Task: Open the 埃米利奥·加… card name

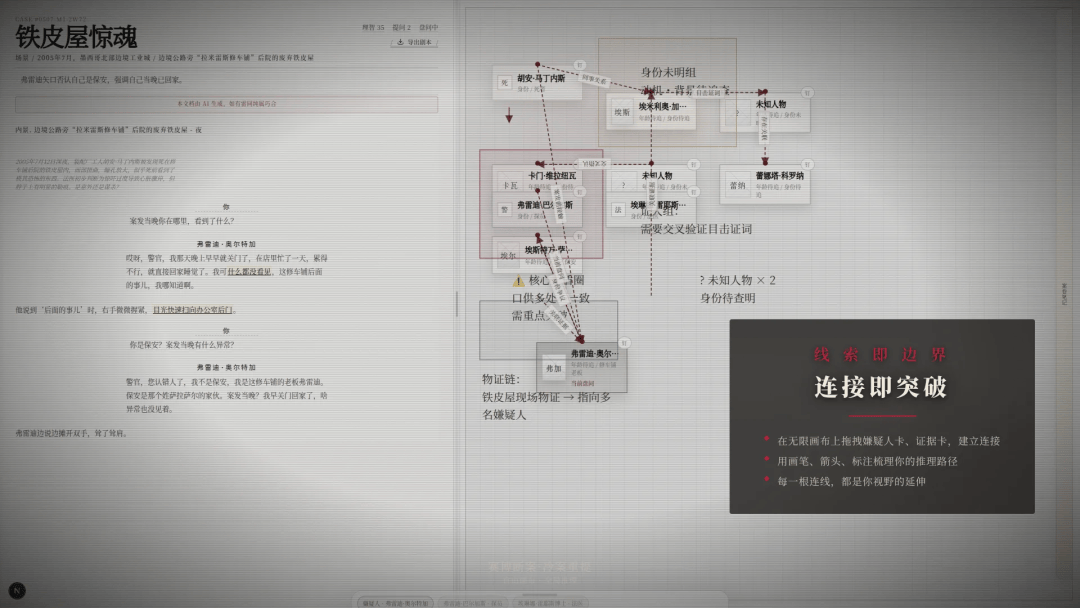Action: 662,106
